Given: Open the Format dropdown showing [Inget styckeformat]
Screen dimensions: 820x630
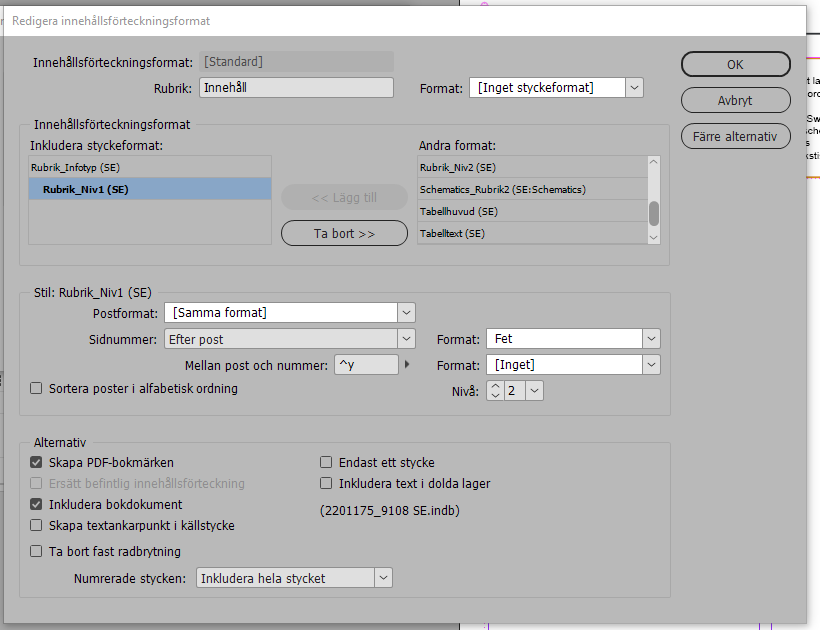Looking at the screenshot, I should pyautogui.click(x=634, y=87).
